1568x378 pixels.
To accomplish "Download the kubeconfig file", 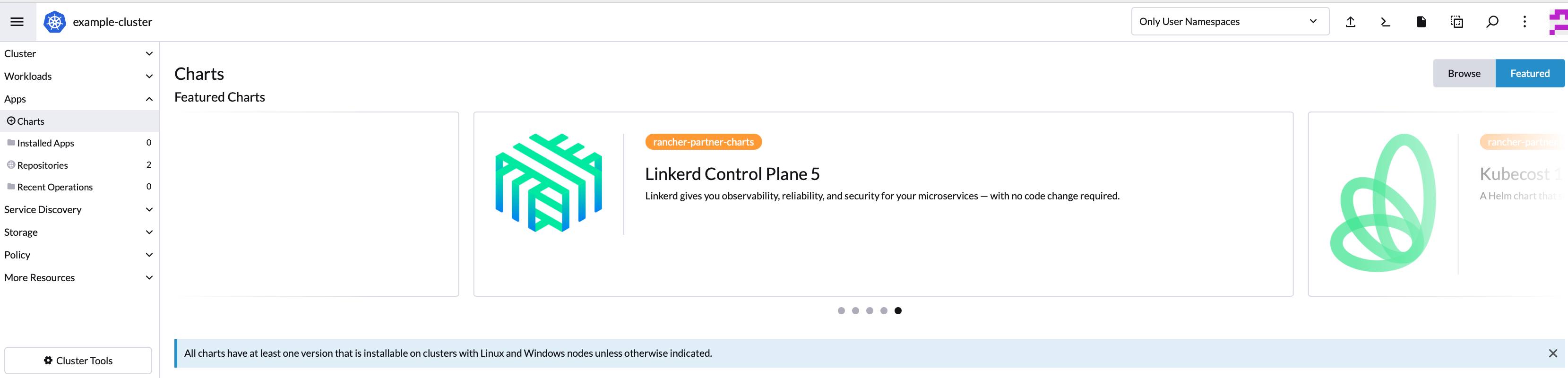I will click(1421, 21).
